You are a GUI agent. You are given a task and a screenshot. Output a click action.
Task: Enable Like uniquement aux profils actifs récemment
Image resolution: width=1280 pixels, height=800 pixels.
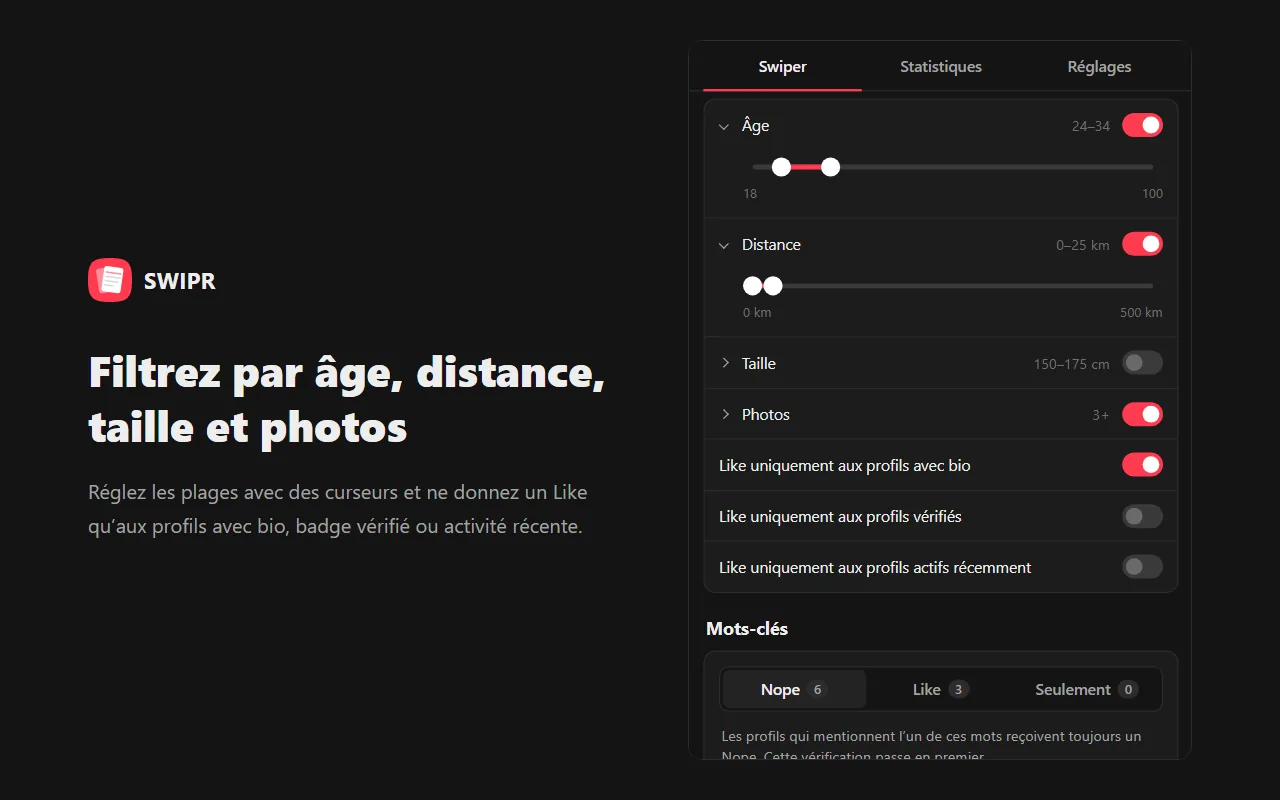1142,567
